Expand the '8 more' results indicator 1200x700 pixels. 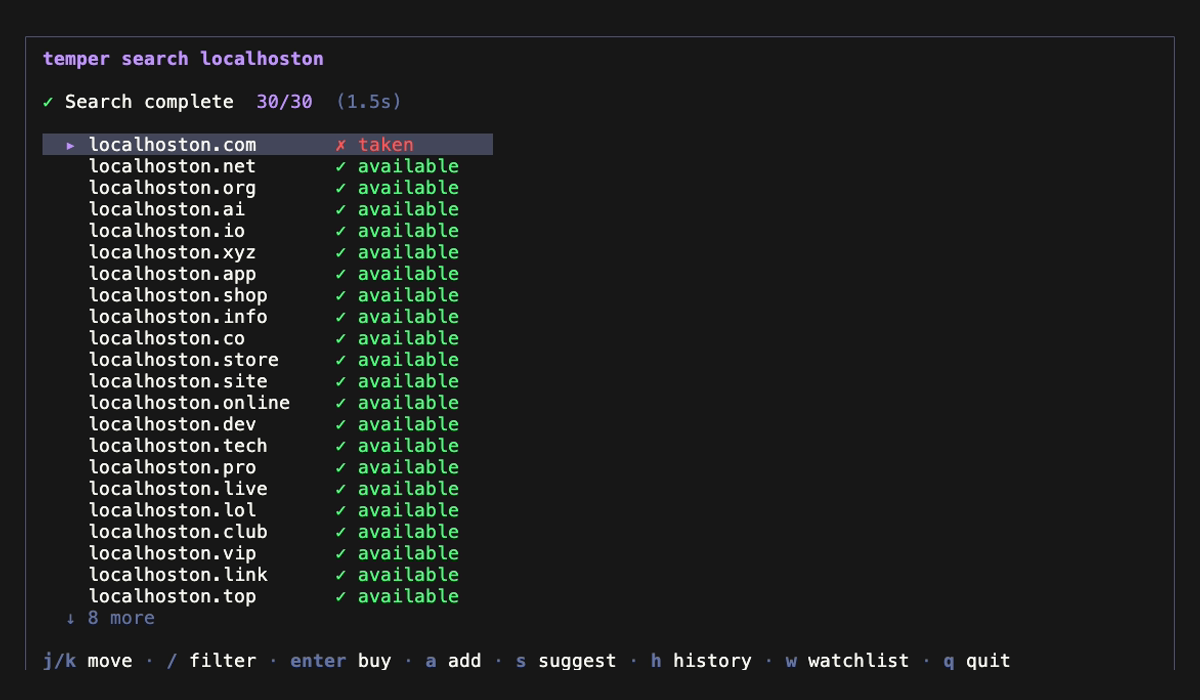coord(110,618)
